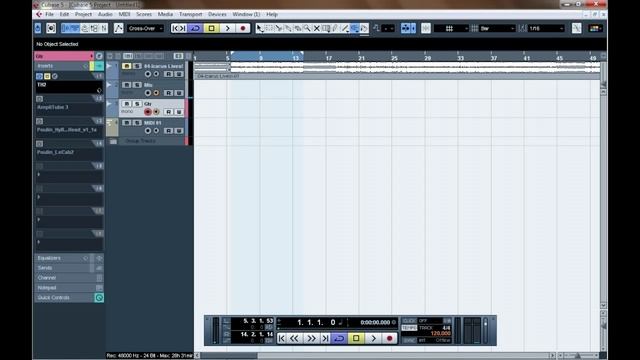Open the Project menu
The width and height of the screenshot is (640, 360).
[x=83, y=14]
